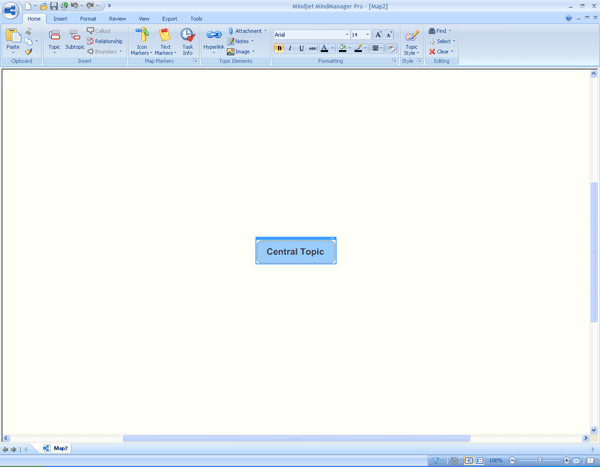Switch to map view in status bar

pyautogui.click(x=469, y=460)
